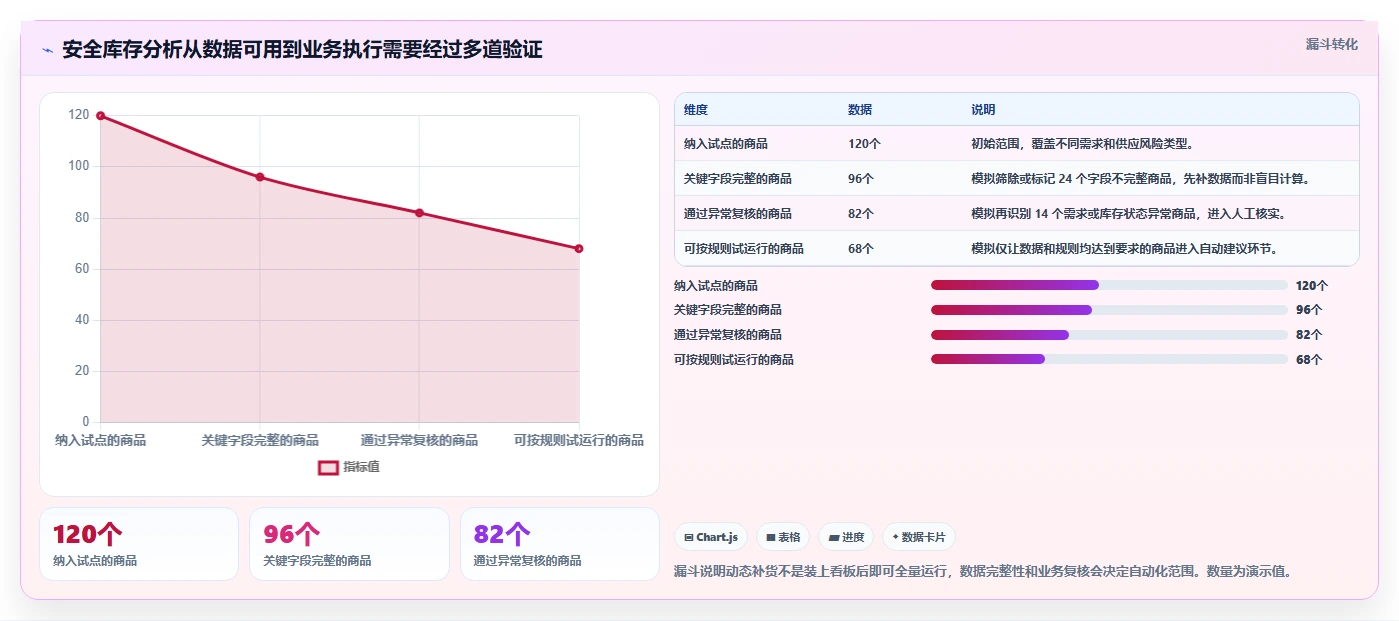Click the 表格 tag chip

coord(783,537)
